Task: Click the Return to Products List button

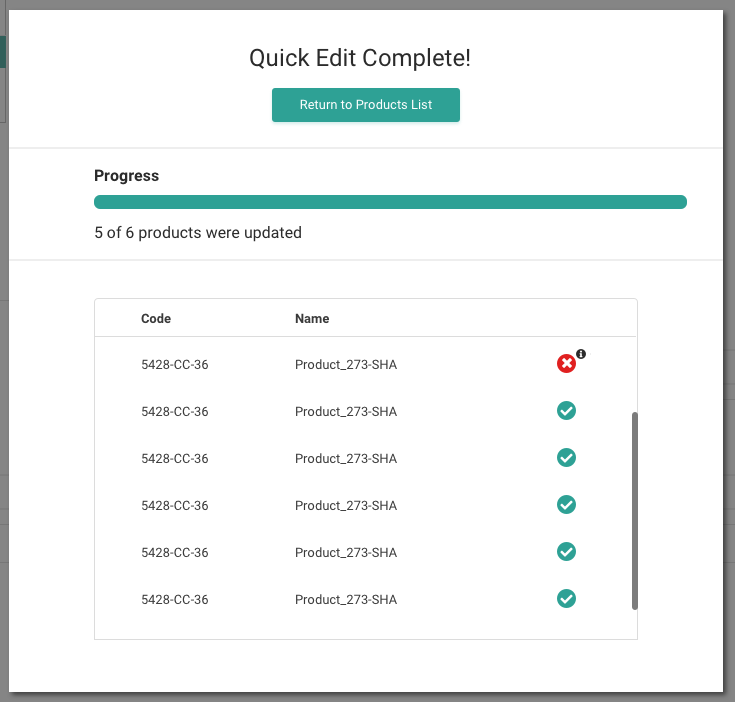Action: (366, 105)
